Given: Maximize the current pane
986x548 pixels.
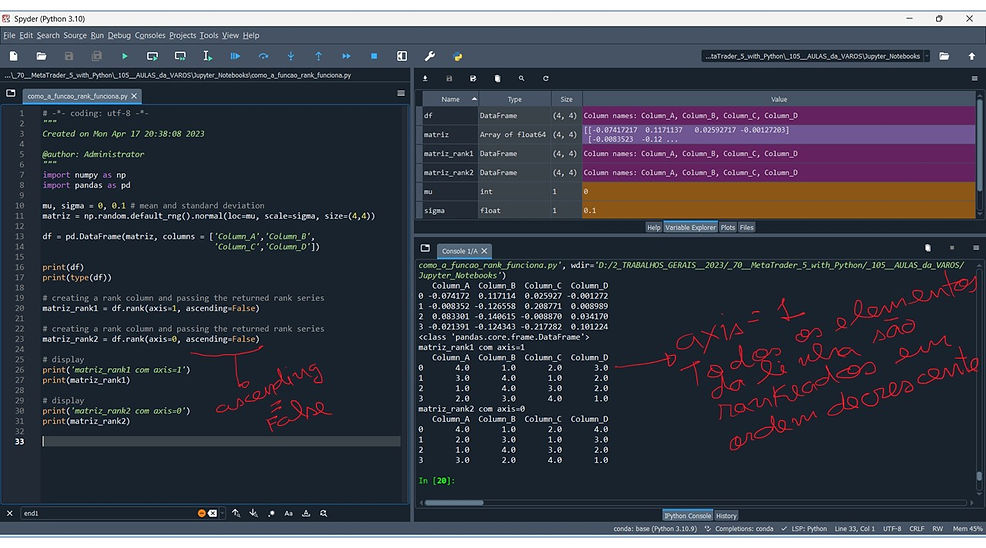Looking at the screenshot, I should (x=402, y=56).
